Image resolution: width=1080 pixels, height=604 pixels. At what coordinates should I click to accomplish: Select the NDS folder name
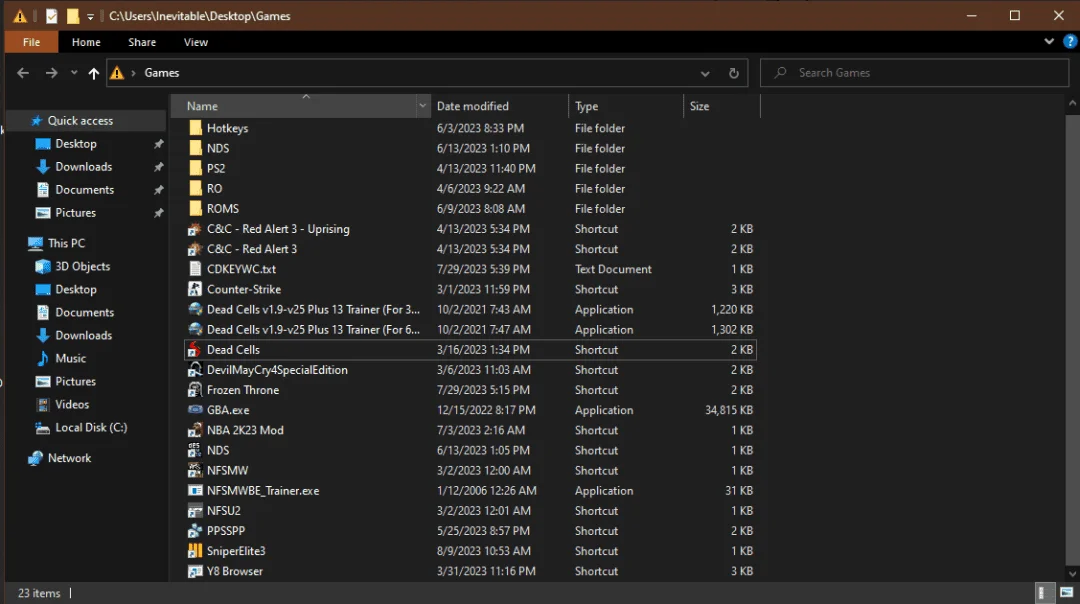[x=218, y=148]
